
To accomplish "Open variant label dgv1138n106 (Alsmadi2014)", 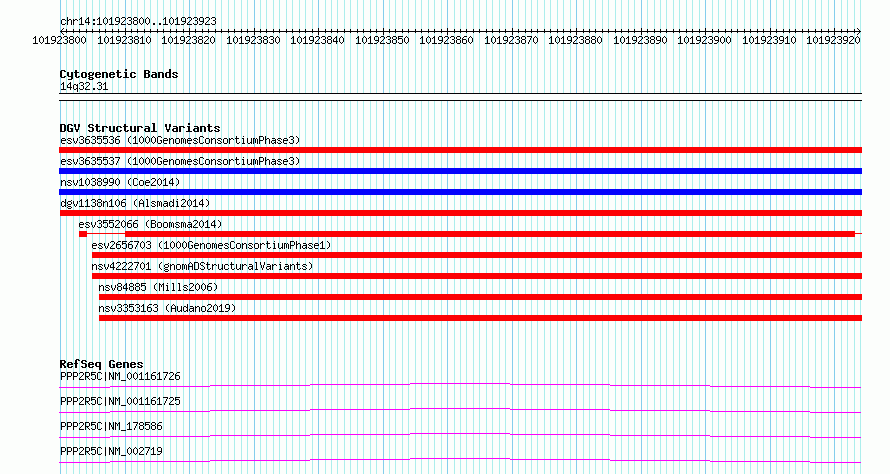I will [135, 203].
